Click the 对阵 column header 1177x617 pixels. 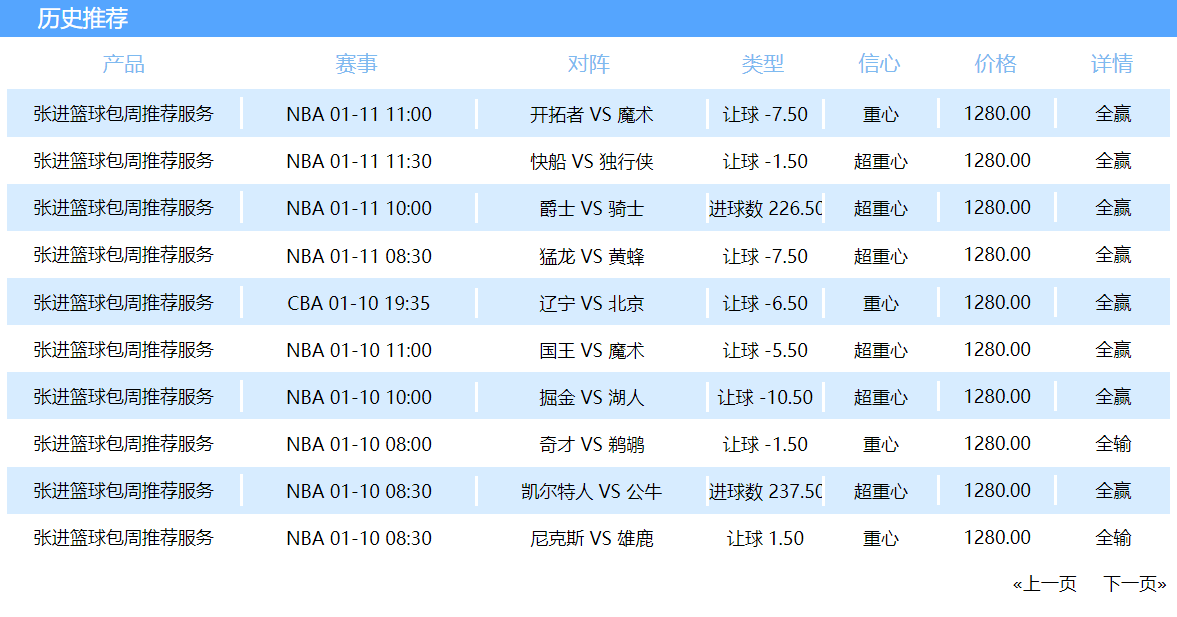(x=589, y=64)
